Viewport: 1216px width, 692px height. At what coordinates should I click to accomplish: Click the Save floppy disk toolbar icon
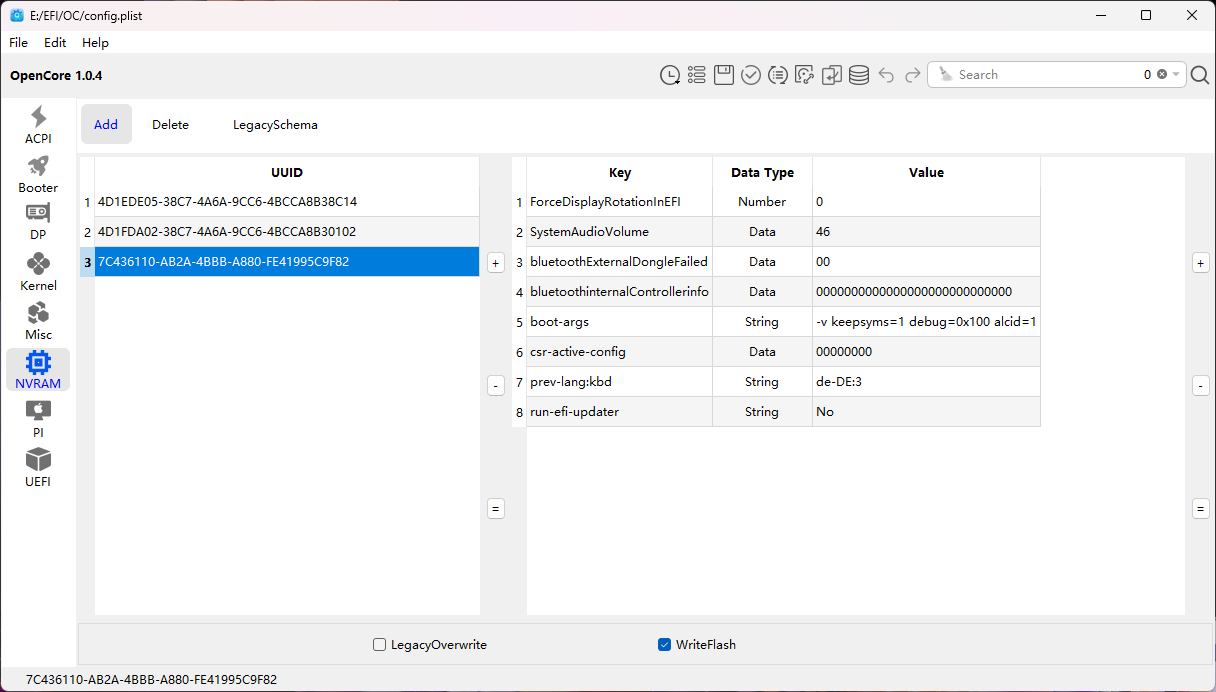[724, 75]
